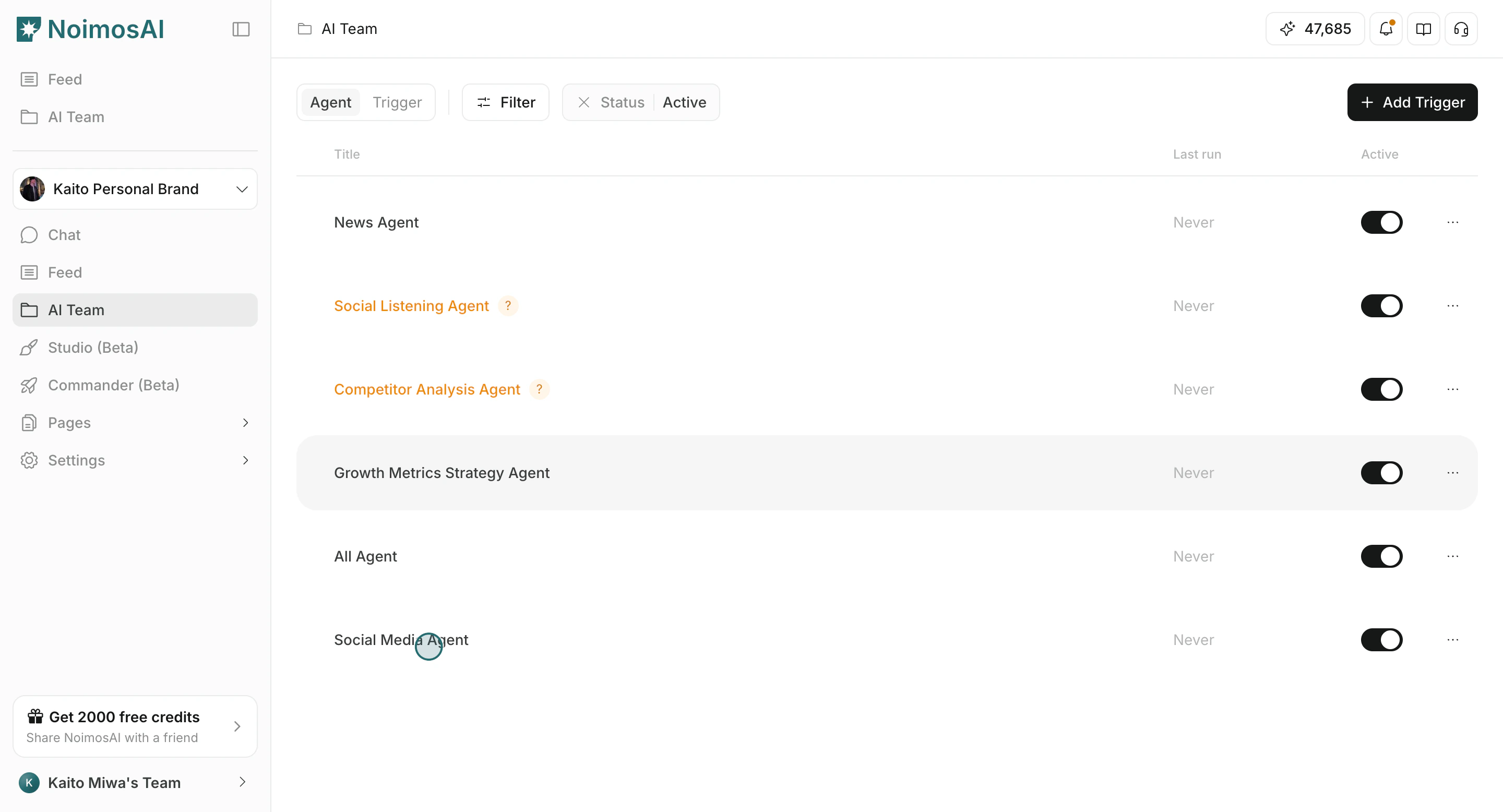
Task: Open documentation via the book icon
Action: click(x=1423, y=29)
